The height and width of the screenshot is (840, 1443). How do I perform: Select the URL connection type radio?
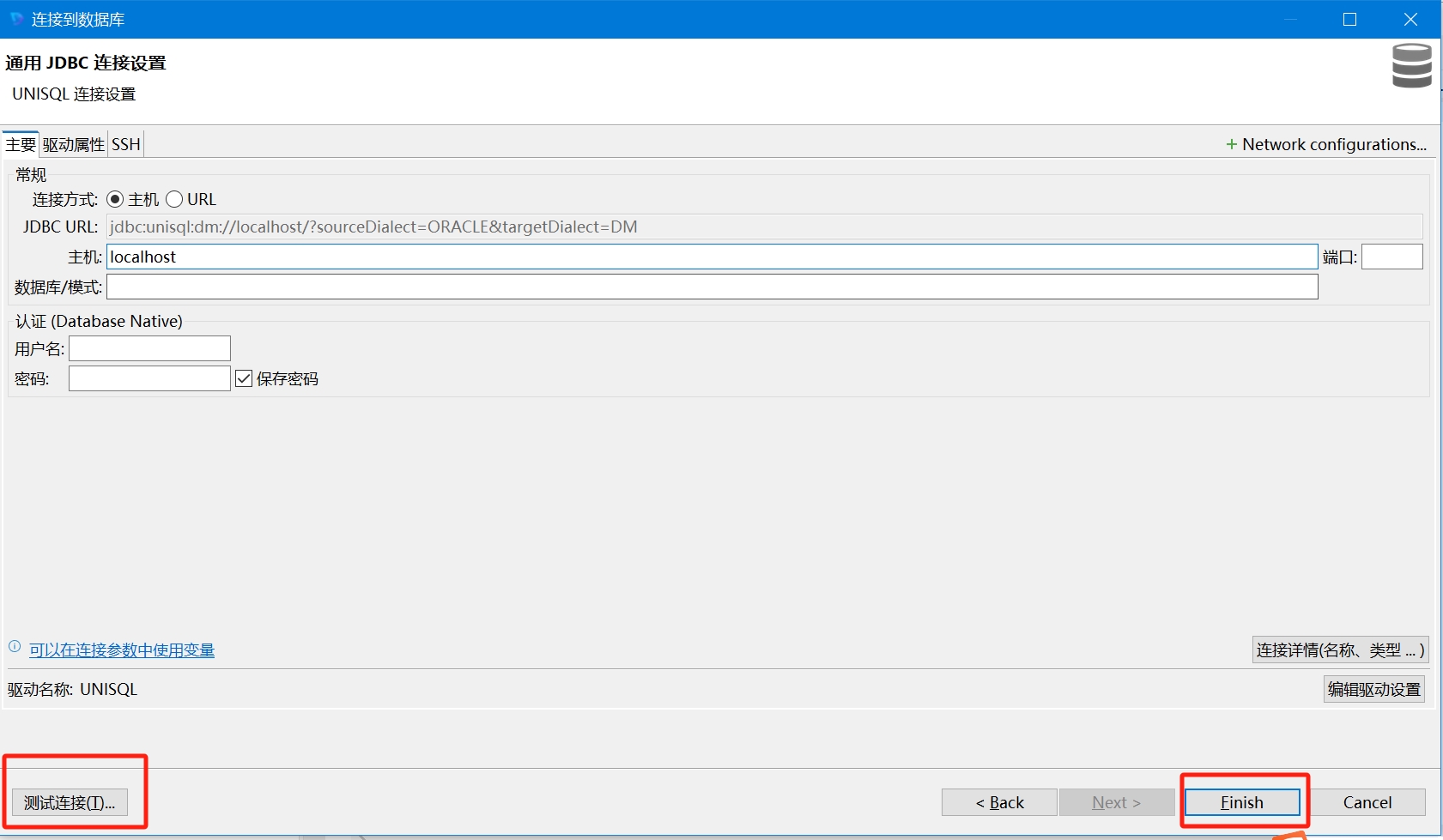[174, 199]
